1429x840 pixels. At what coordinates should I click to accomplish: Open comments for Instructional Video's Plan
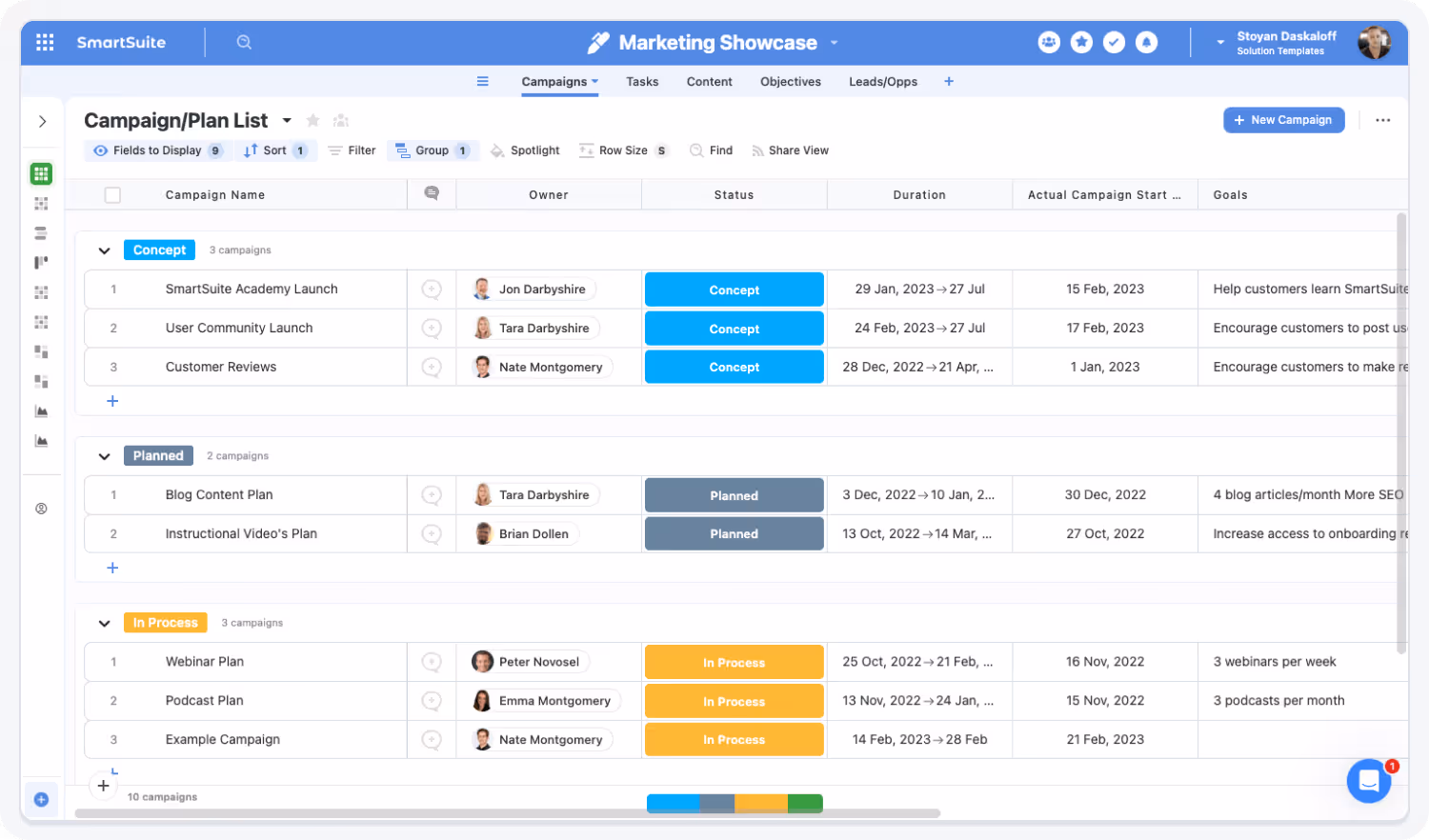coord(432,534)
